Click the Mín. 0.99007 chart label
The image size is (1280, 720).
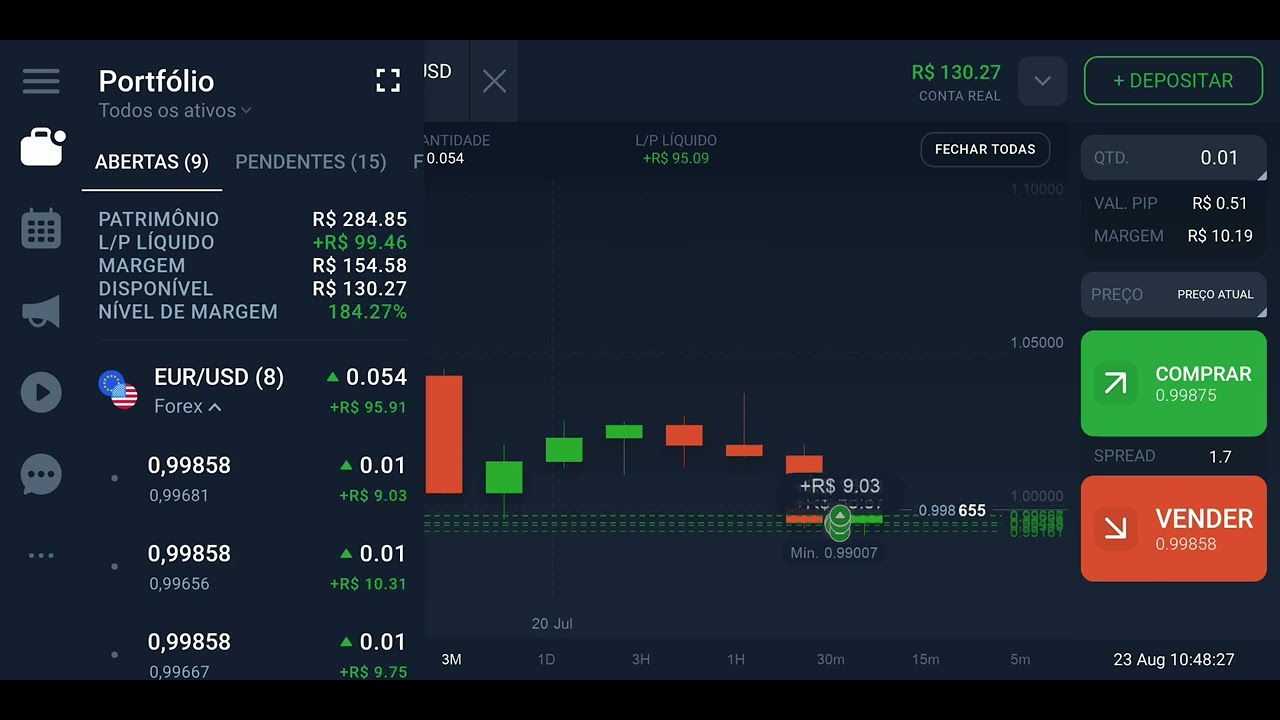pos(834,553)
